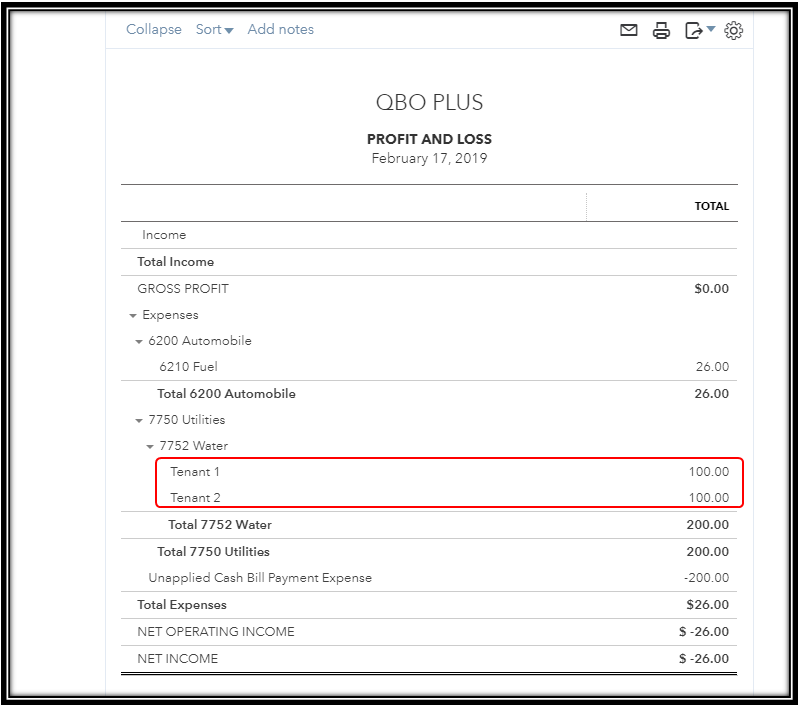Click Net Operating Income amount
This screenshot has height=707, width=800.
pos(704,632)
